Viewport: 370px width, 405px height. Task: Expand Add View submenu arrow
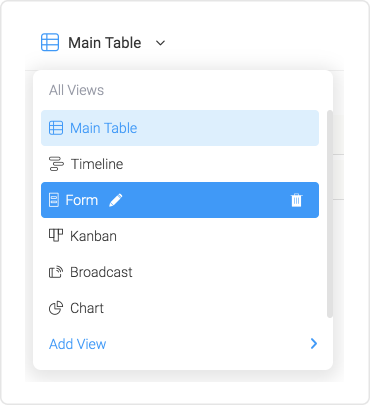[314, 344]
